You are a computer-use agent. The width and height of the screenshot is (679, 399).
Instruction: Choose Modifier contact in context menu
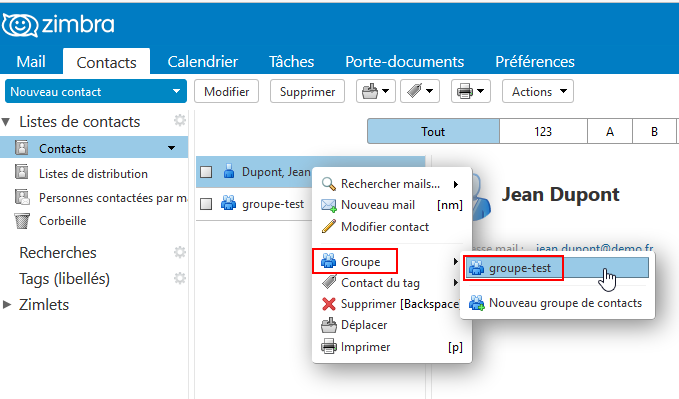click(391, 227)
